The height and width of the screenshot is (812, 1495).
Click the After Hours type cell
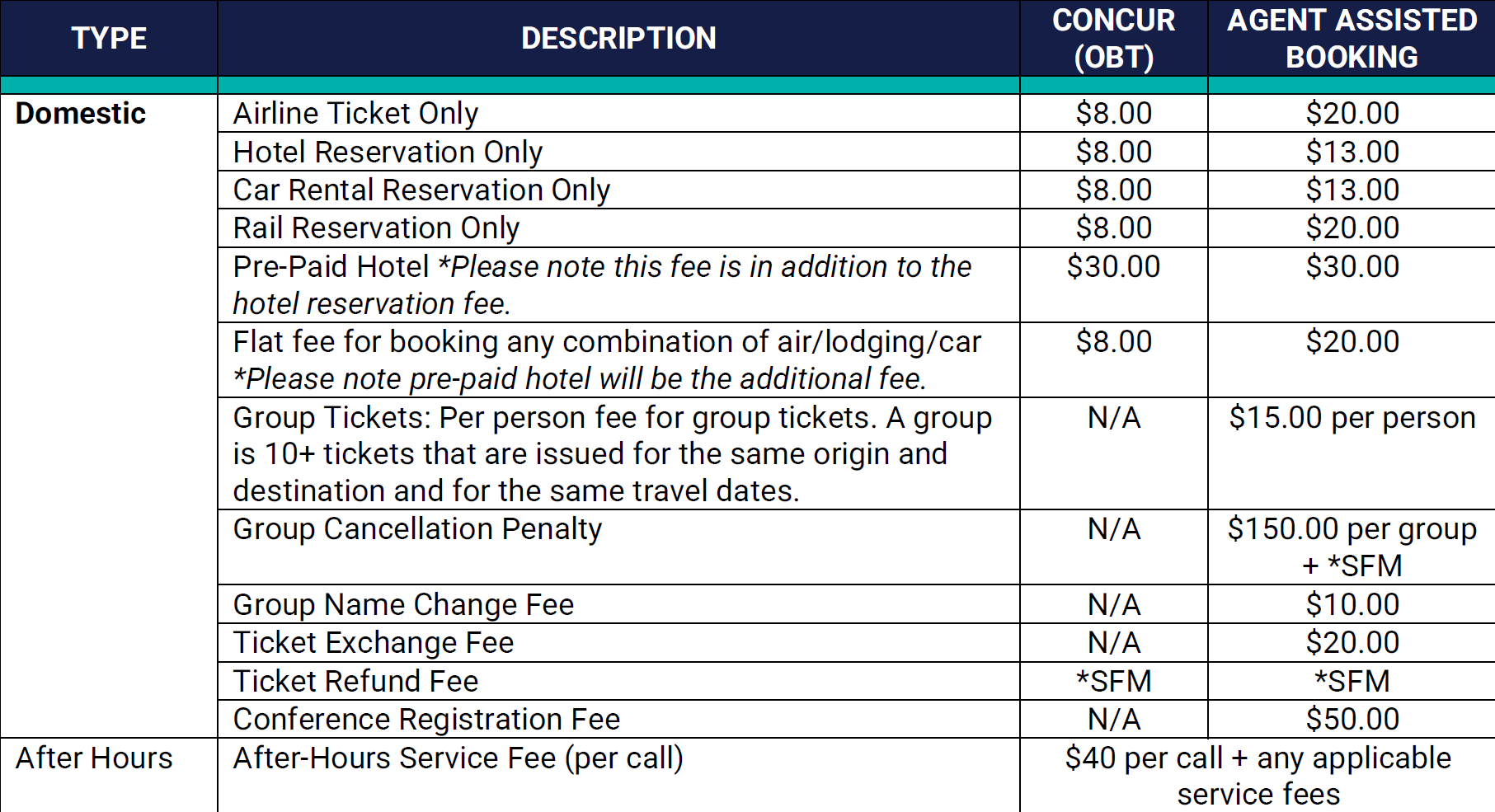tap(94, 758)
